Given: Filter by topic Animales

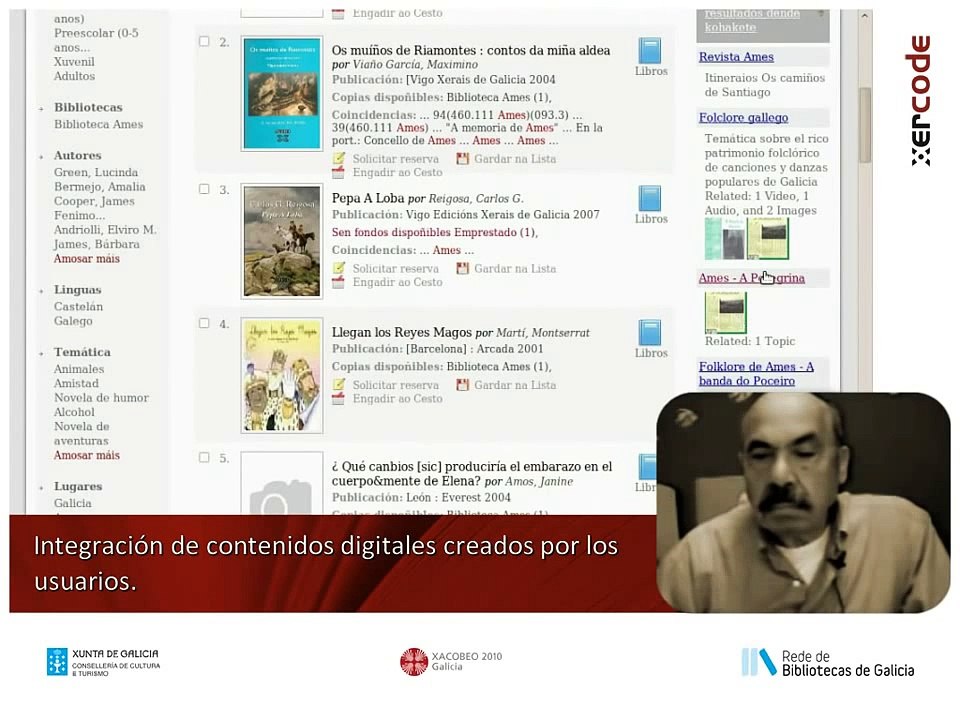Looking at the screenshot, I should point(79,369).
